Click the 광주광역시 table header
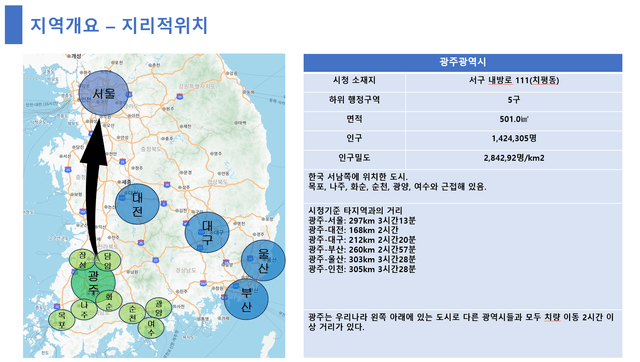640x362 pixels. coord(462,62)
